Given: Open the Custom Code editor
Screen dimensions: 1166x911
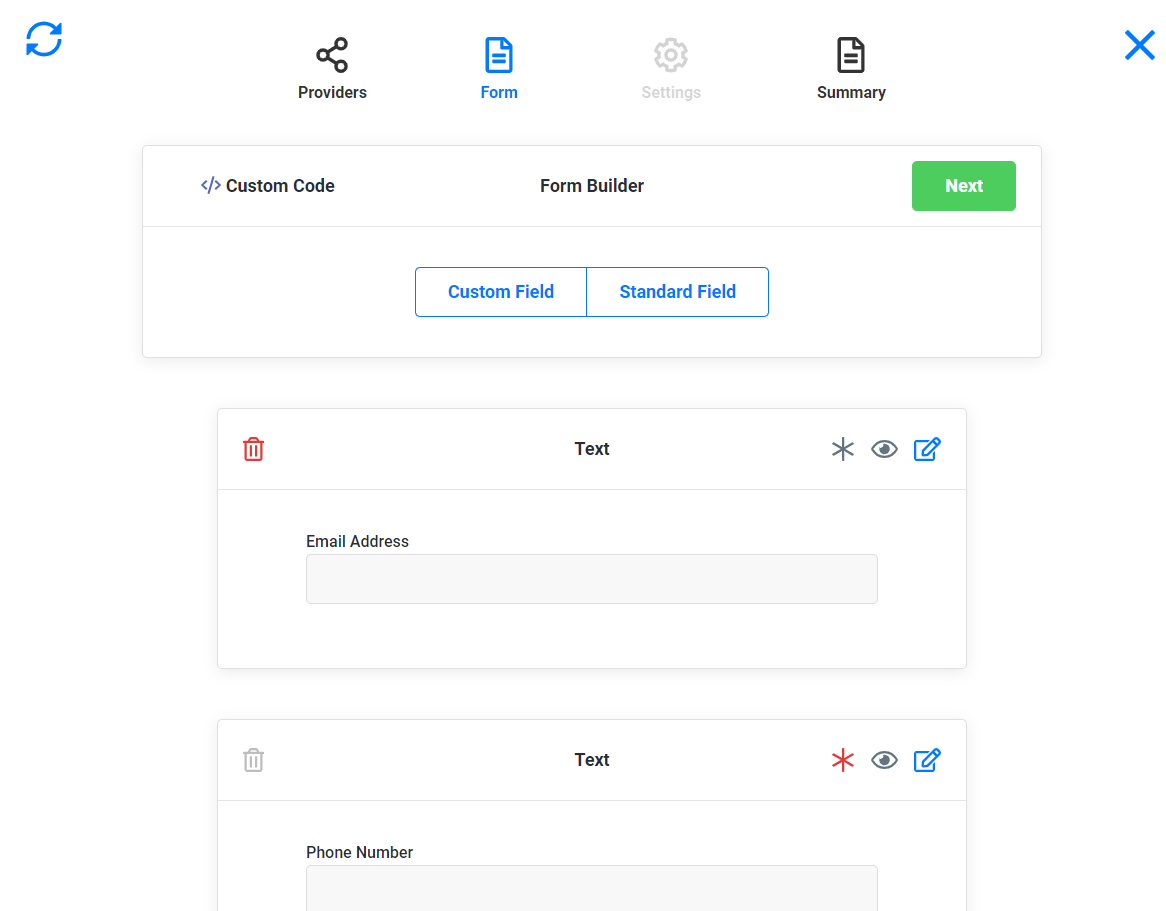Looking at the screenshot, I should tap(267, 185).
